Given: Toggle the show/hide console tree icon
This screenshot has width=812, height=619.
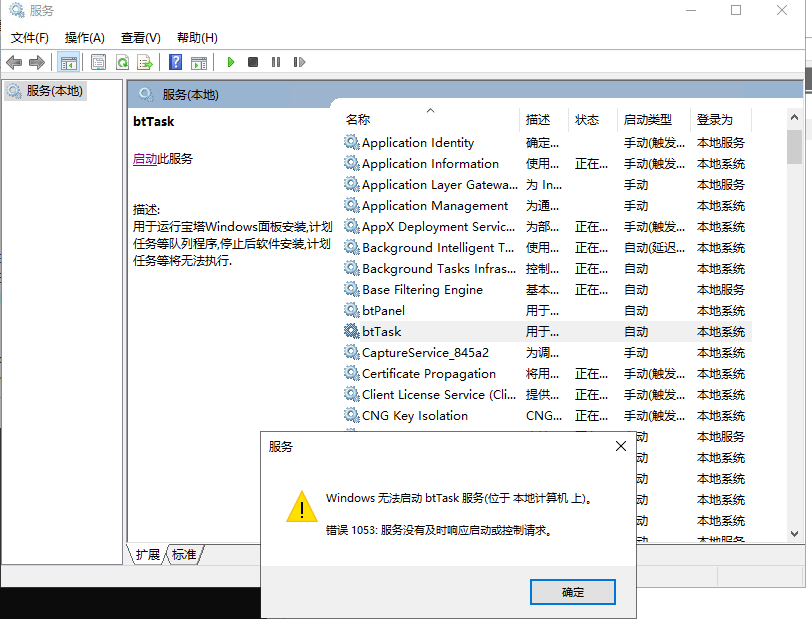Looking at the screenshot, I should [x=68, y=63].
